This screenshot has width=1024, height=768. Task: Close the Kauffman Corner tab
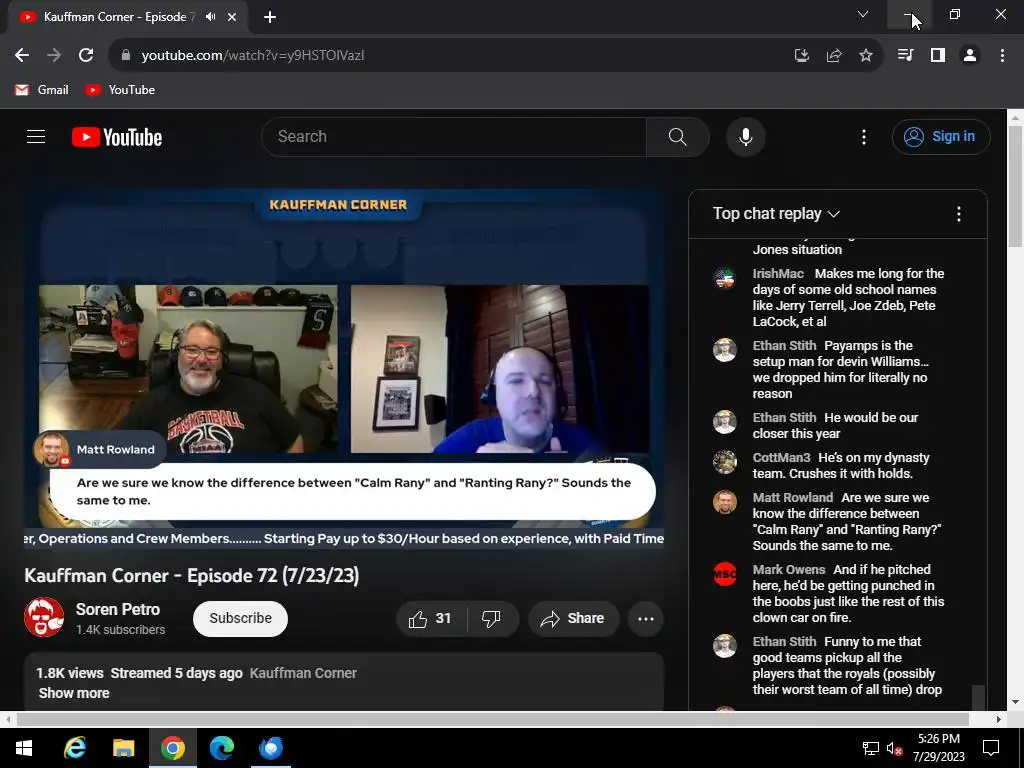click(x=232, y=17)
